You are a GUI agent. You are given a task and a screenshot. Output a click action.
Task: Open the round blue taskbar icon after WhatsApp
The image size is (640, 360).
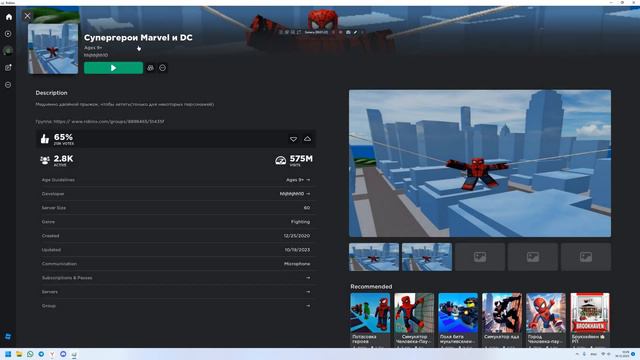[x=41, y=354]
